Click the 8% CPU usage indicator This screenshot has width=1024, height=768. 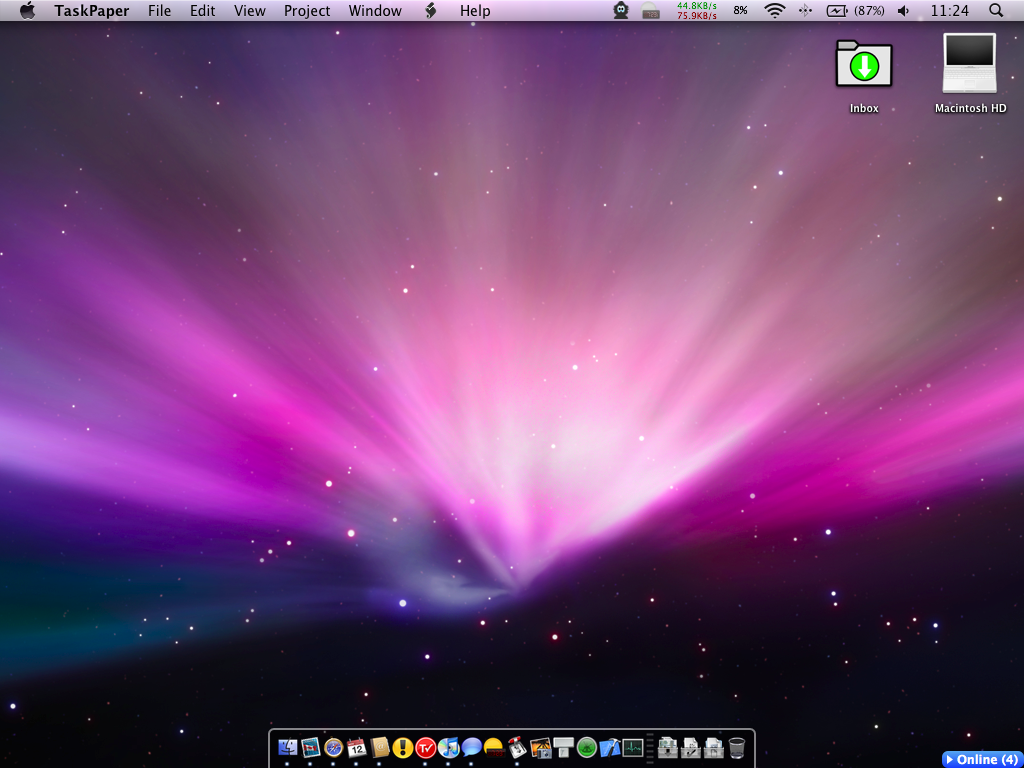pyautogui.click(x=741, y=10)
